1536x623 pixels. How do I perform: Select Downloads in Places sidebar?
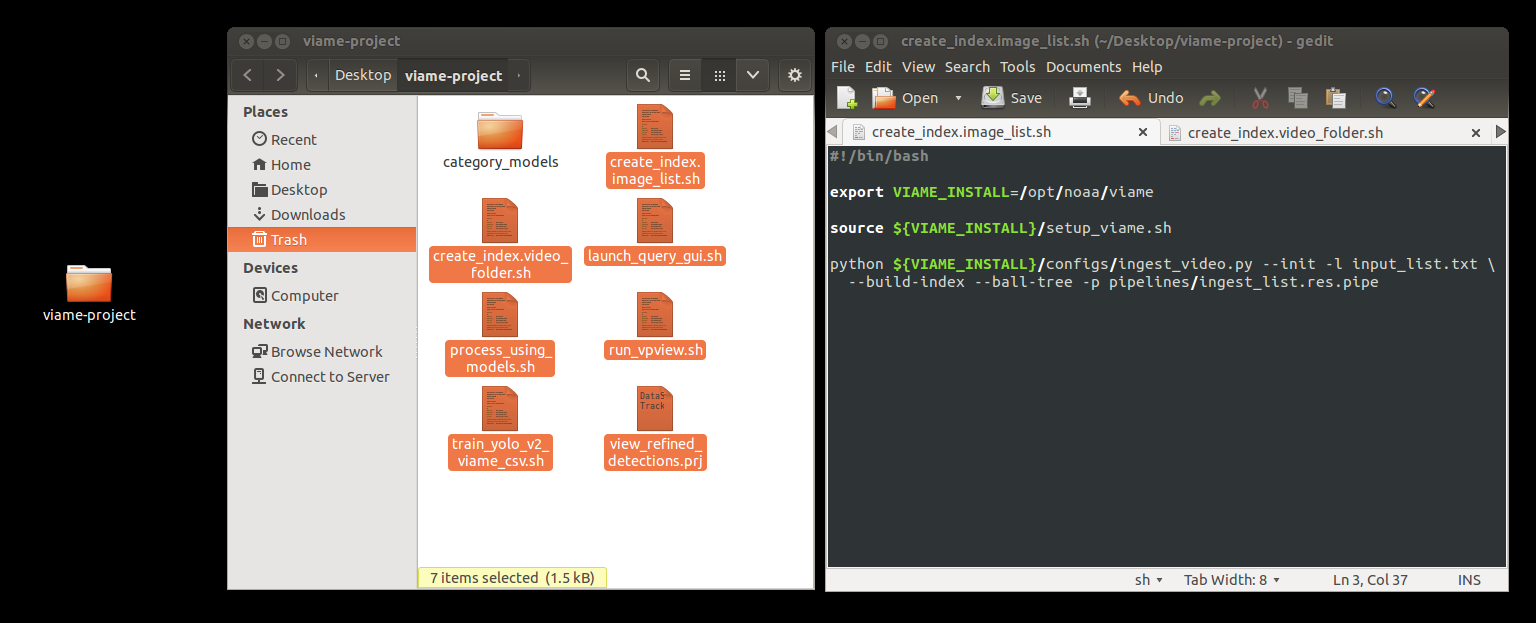321,215
